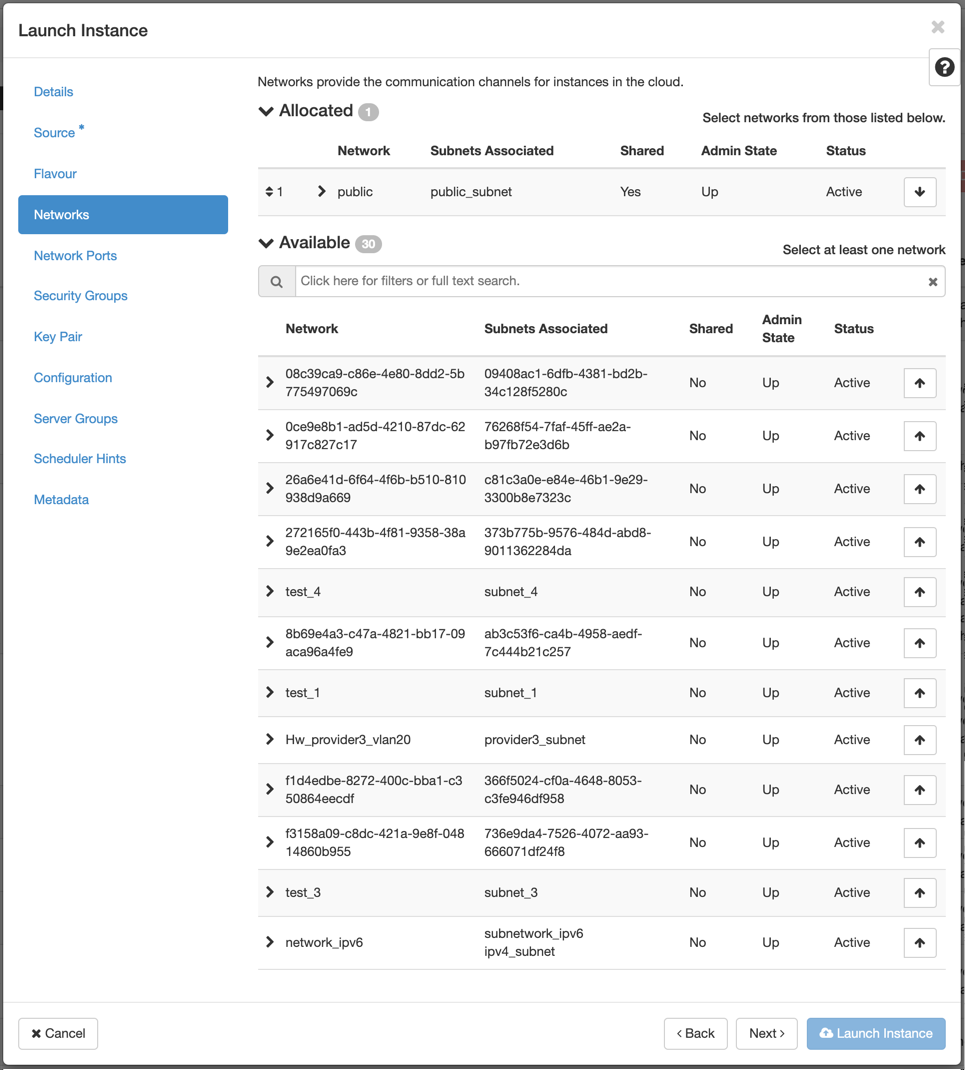
Task: Deallocate the public network with down arrow
Action: tap(919, 192)
